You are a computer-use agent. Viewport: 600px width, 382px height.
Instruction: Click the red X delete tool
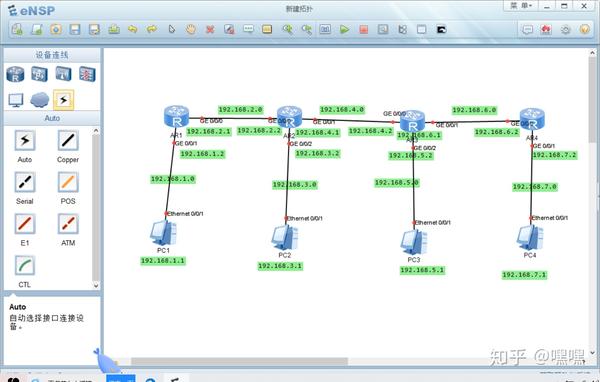click(x=210, y=29)
